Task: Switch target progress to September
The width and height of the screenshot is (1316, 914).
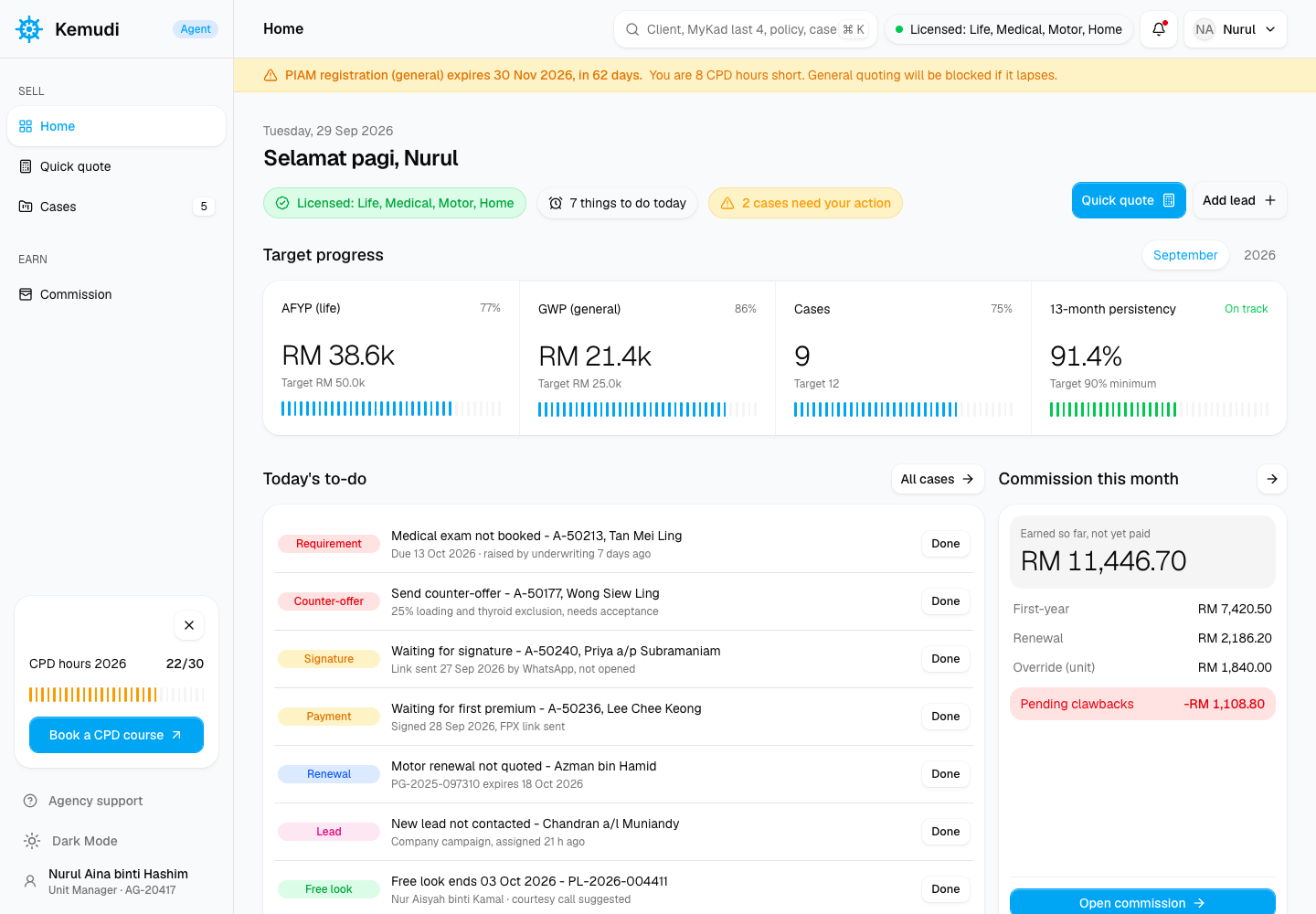Action: coord(1185,255)
